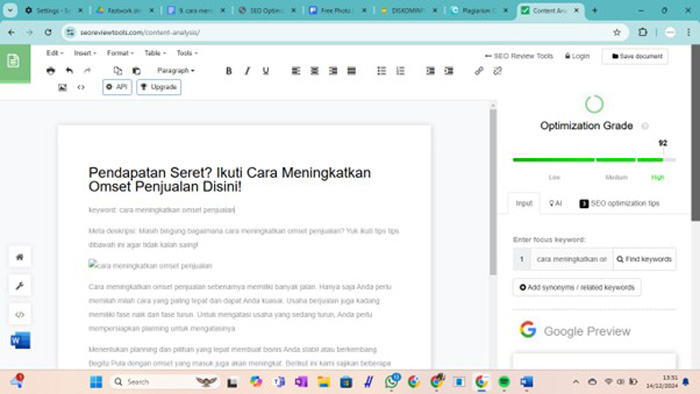Switch to the Free Photo browser tab
This screenshot has width=700, height=394.
tap(338, 10)
